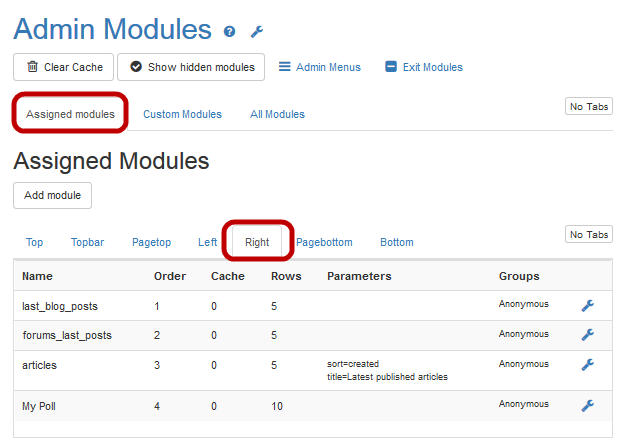This screenshot has width=622, height=444.
Task: Click the Exit Modules link
Action: click(424, 67)
